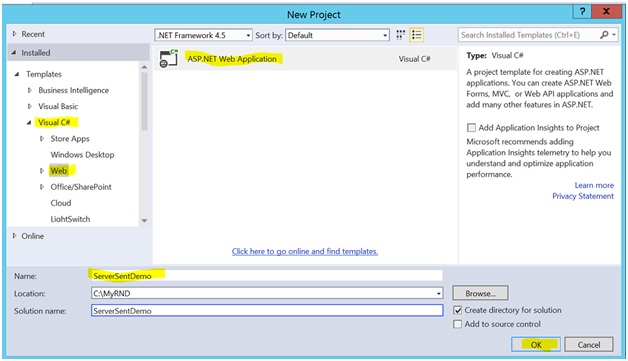628x361 pixels.
Task: Click tree scrollbar up arrow
Action: pyautogui.click(x=144, y=67)
